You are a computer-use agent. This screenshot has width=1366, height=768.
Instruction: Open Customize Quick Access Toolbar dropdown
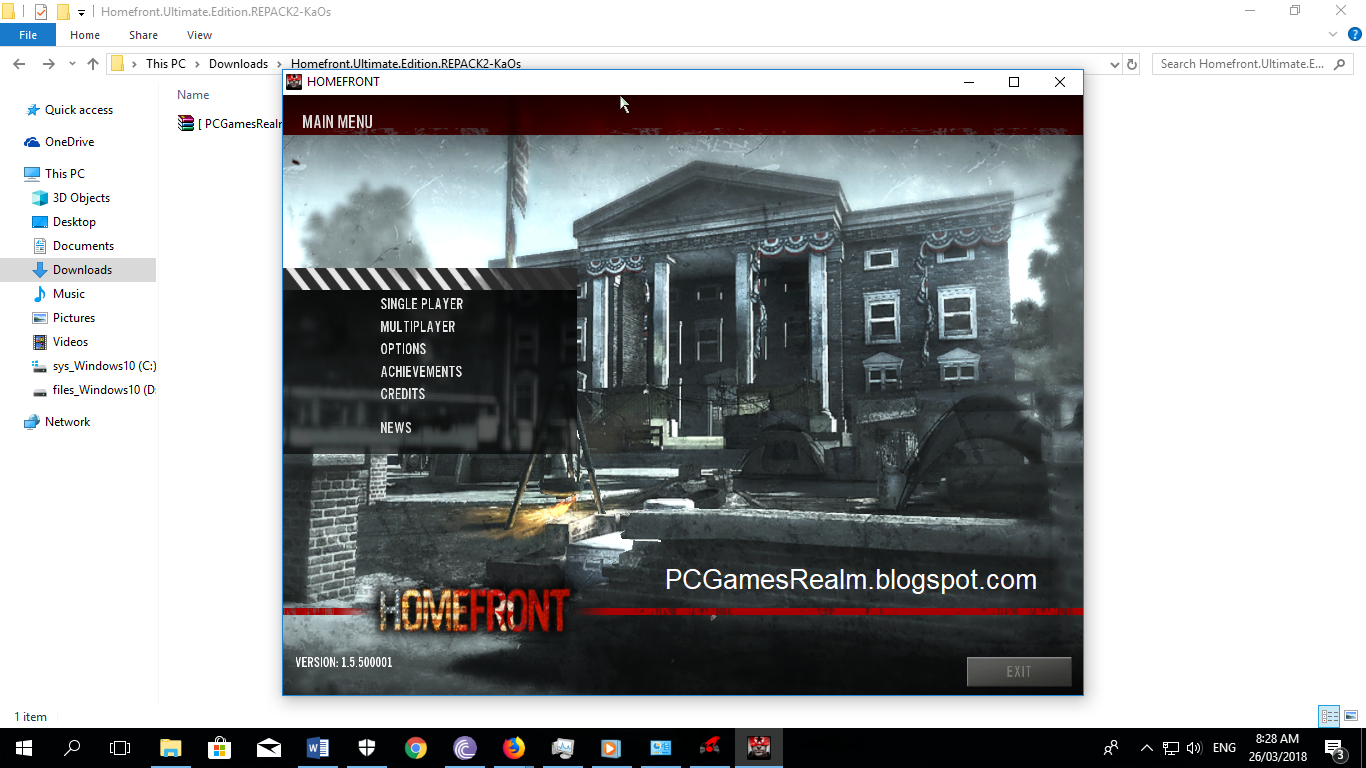click(81, 12)
